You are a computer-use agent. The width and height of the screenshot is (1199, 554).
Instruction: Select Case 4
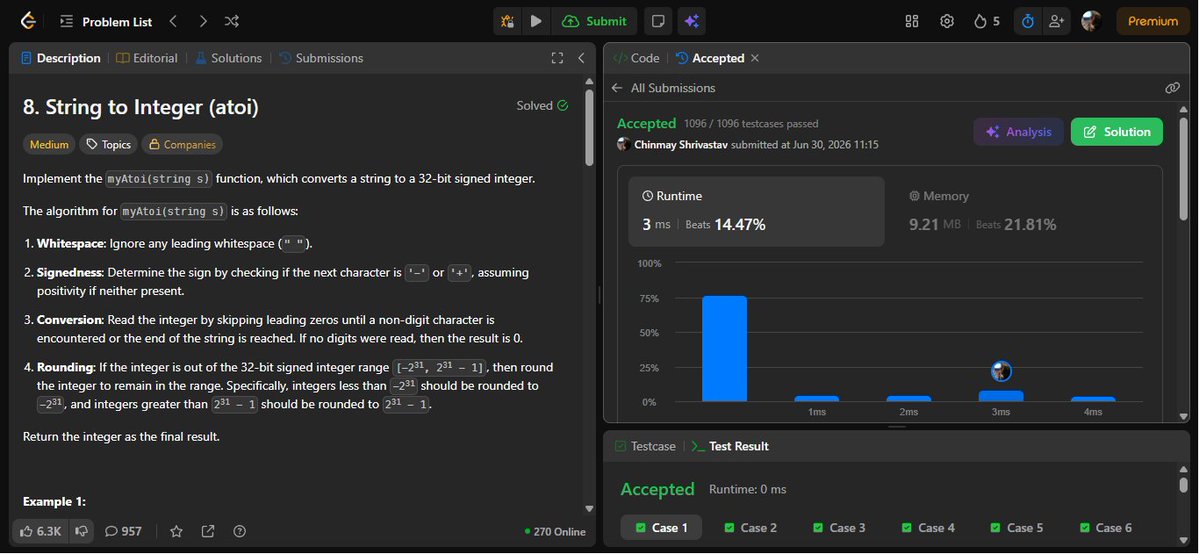928,527
